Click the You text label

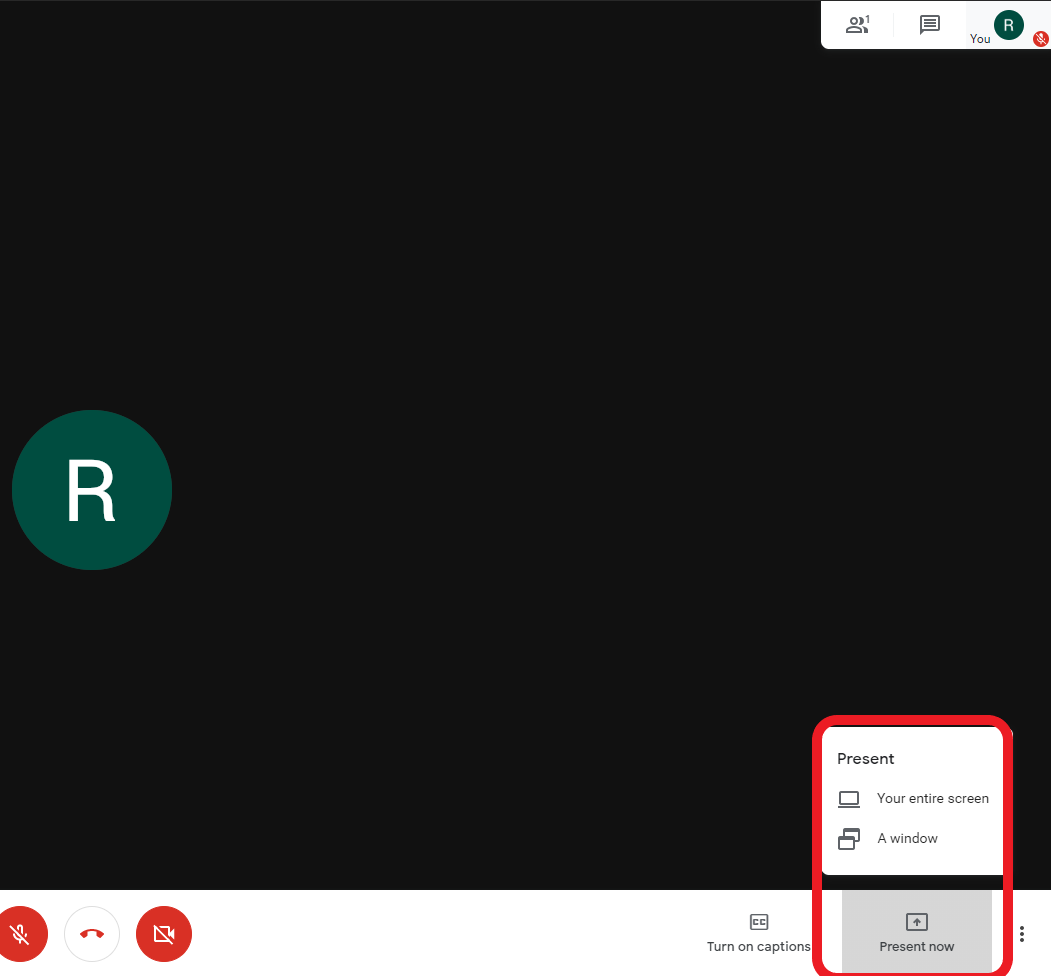[x=980, y=39]
